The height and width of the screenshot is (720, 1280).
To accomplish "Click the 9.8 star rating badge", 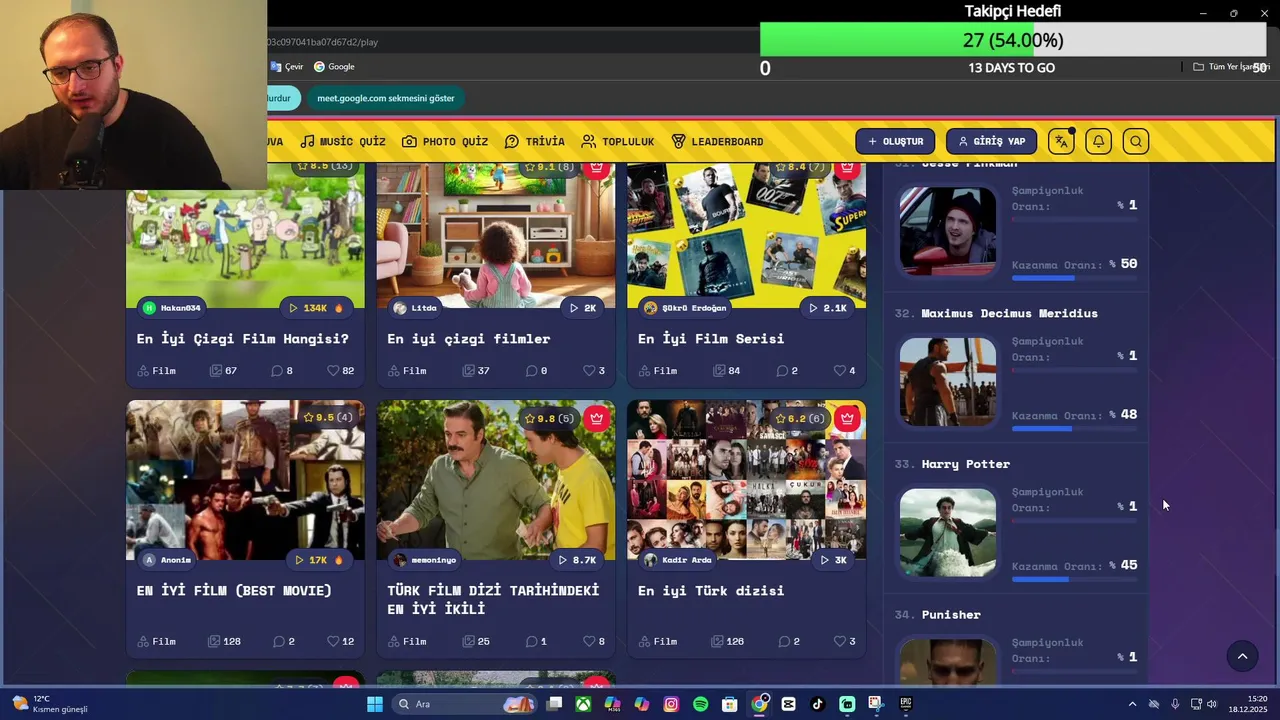I will [x=549, y=418].
